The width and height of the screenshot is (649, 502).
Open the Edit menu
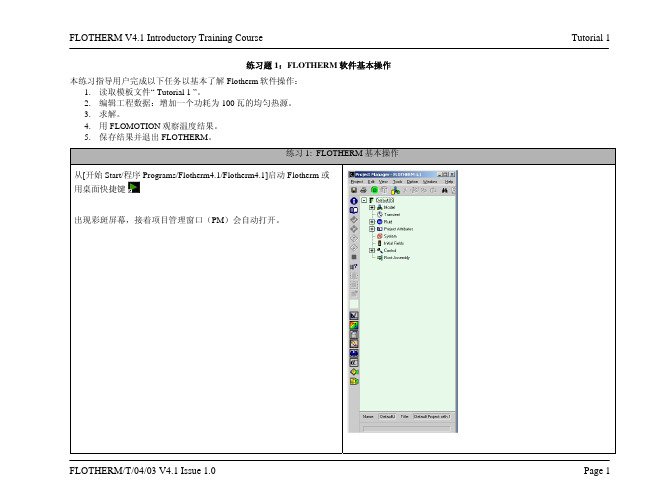click(371, 182)
